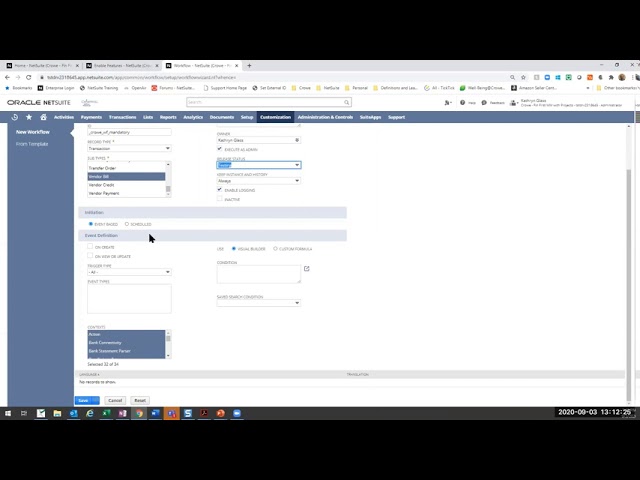Screen dimensions: 640x480
Task: Open Microsoft Teams from the taskbar
Action: [171, 413]
